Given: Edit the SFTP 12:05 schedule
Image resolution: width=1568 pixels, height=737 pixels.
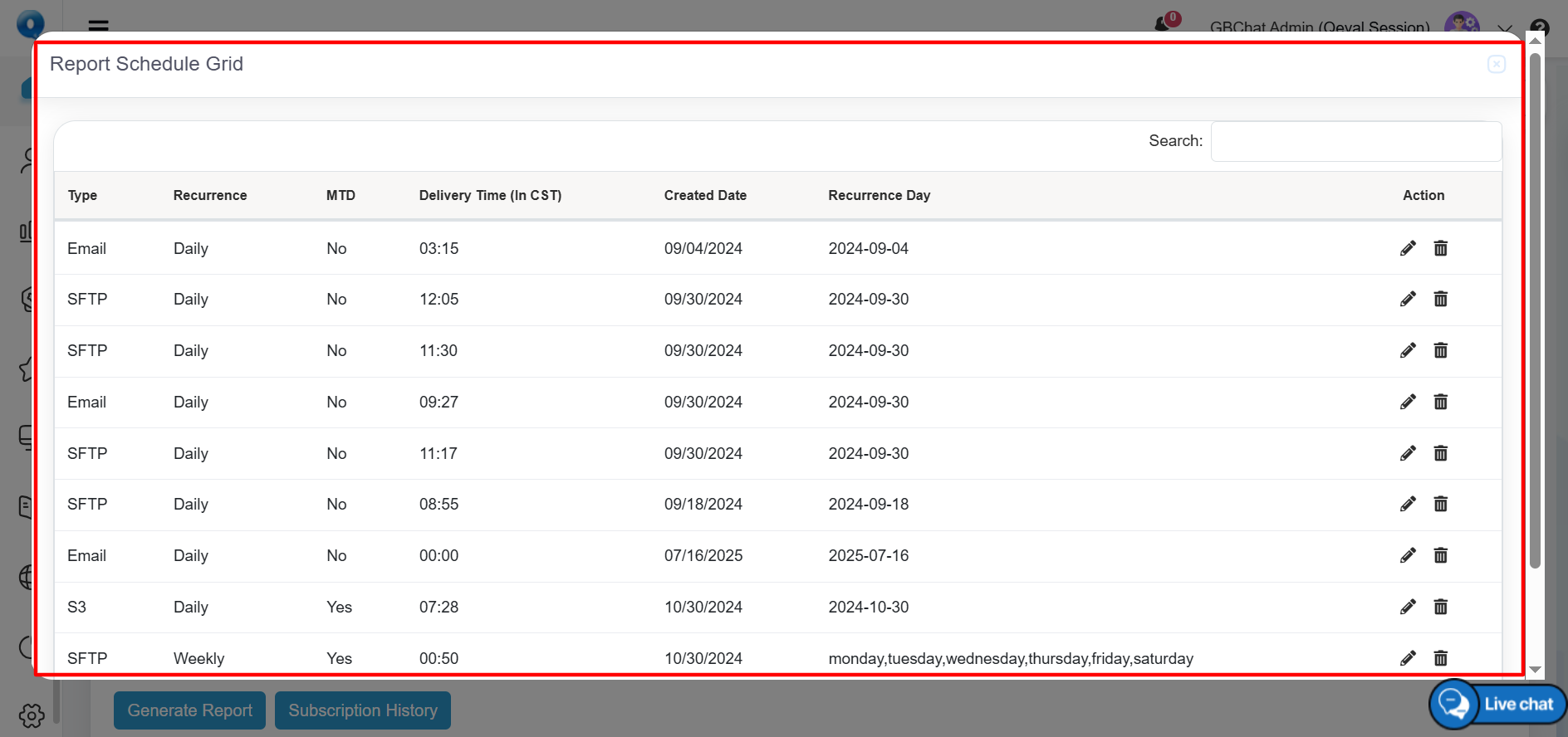Looking at the screenshot, I should 1408,299.
